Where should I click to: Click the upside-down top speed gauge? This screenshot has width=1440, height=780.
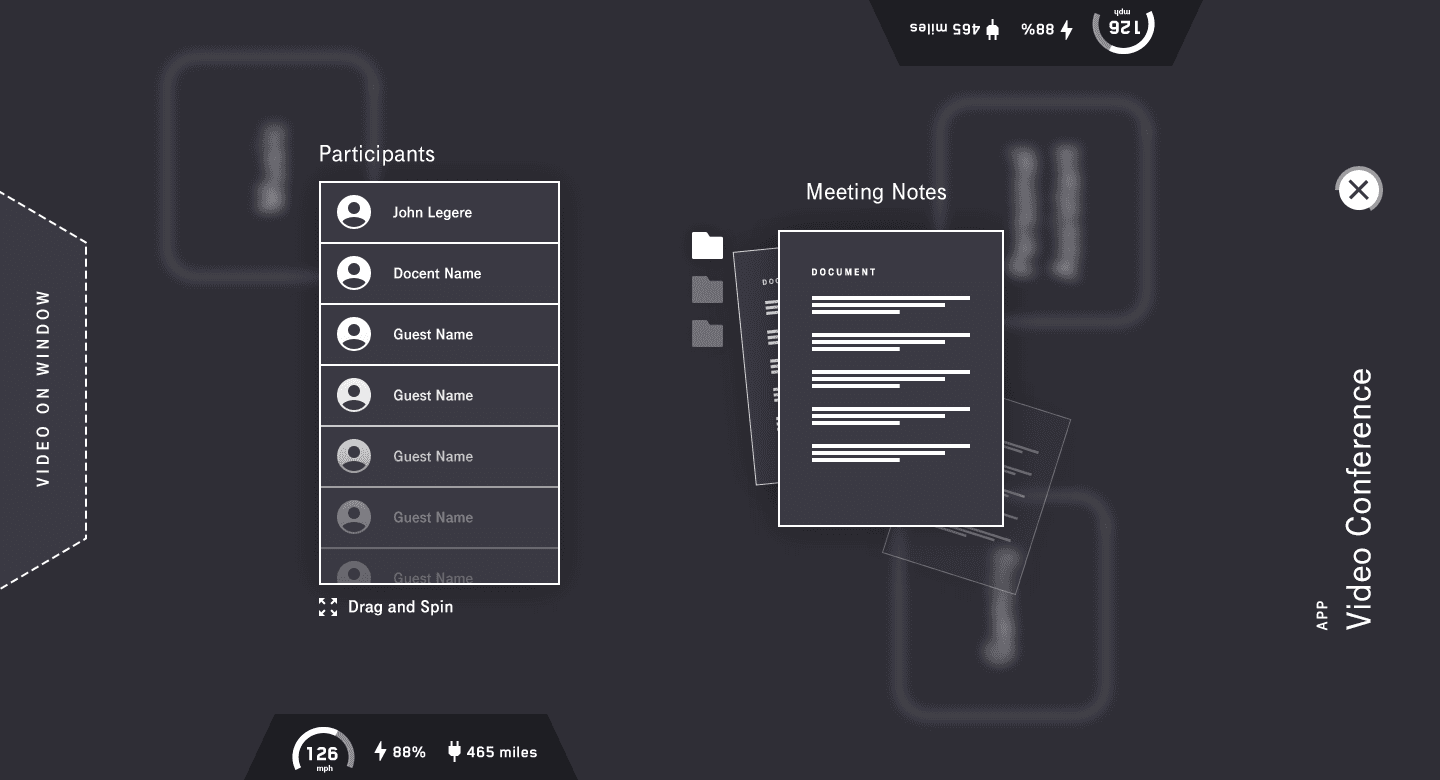tap(1124, 28)
